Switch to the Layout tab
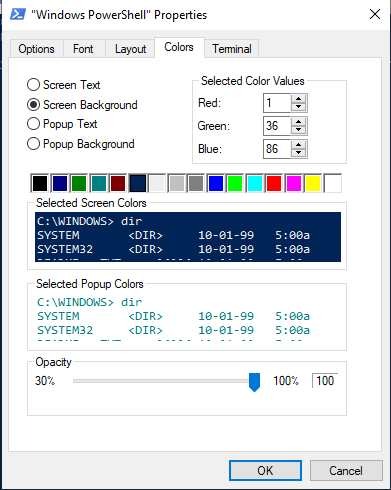The image size is (391, 490). (130, 49)
